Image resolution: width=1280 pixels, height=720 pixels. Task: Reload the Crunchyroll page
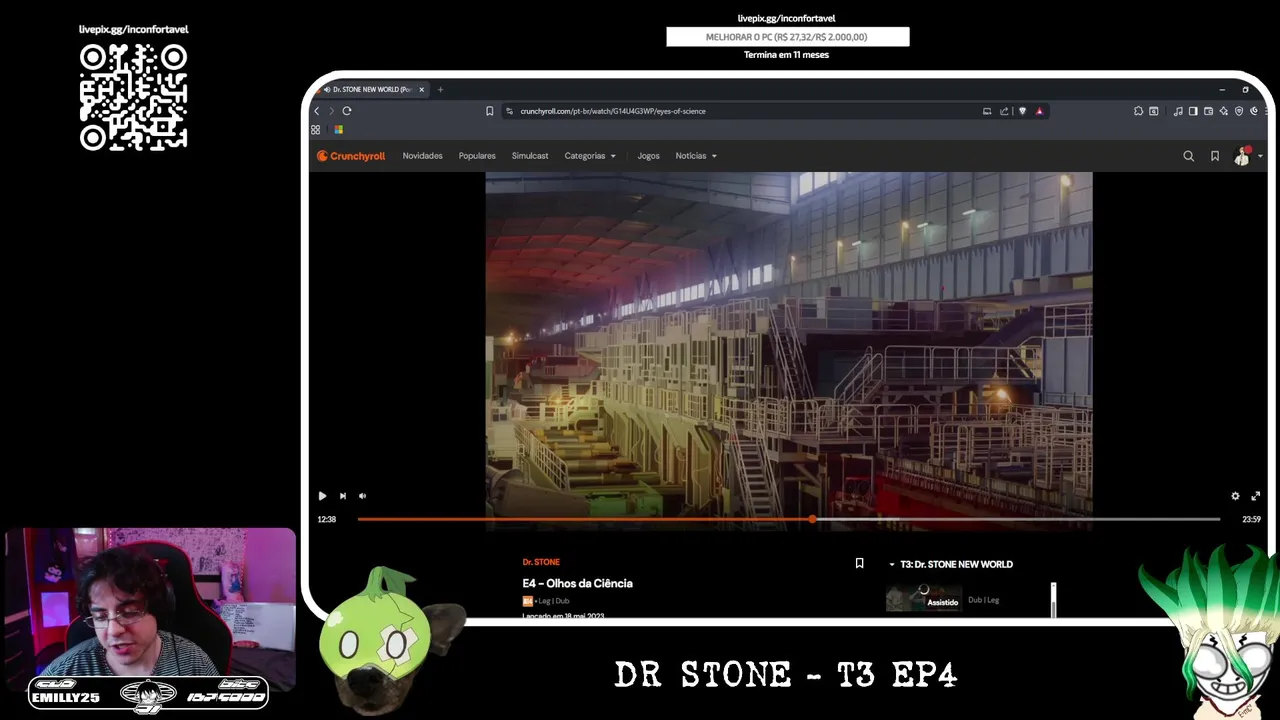click(347, 111)
